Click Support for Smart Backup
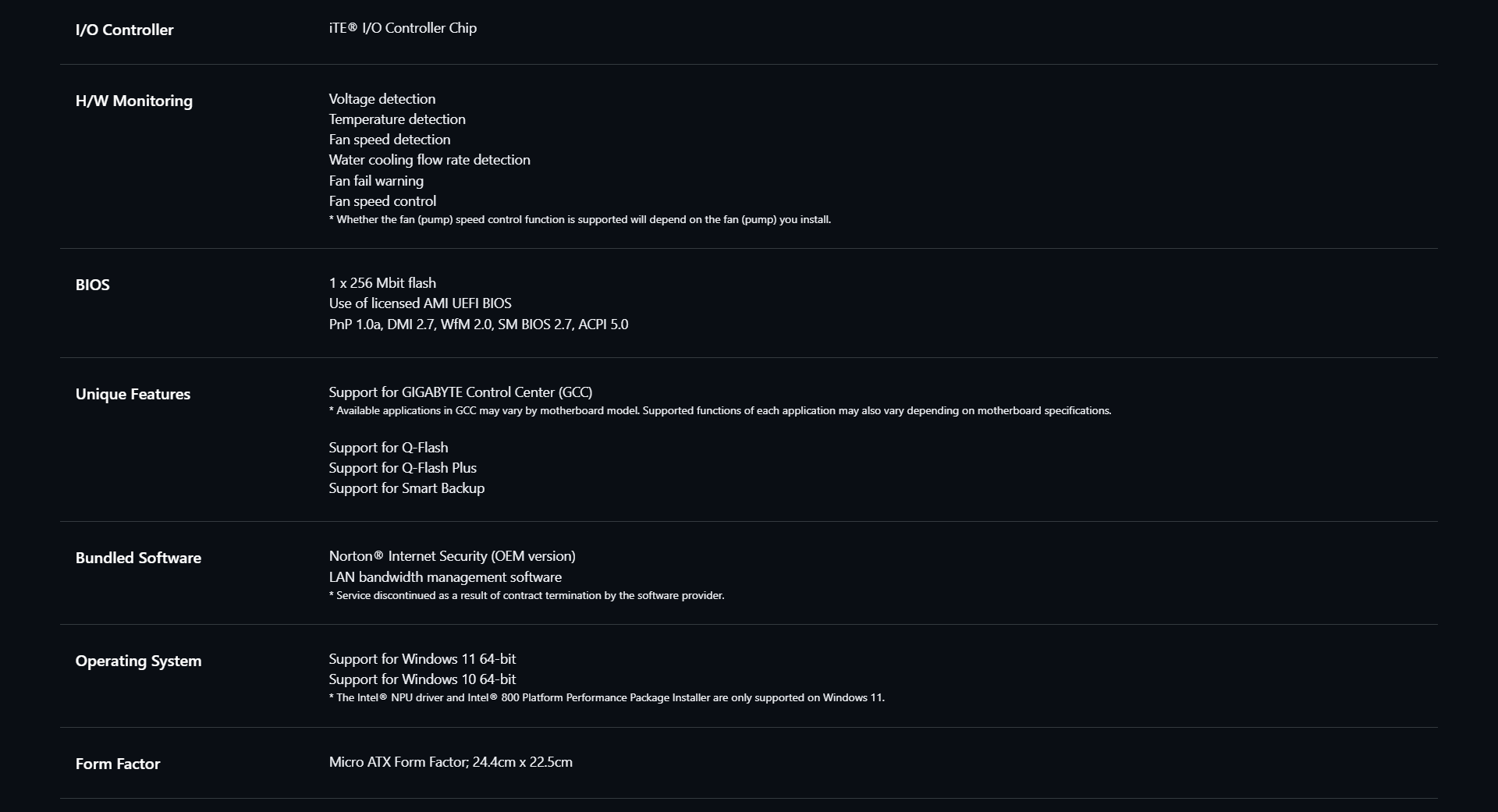Image resolution: width=1498 pixels, height=812 pixels. (406, 488)
